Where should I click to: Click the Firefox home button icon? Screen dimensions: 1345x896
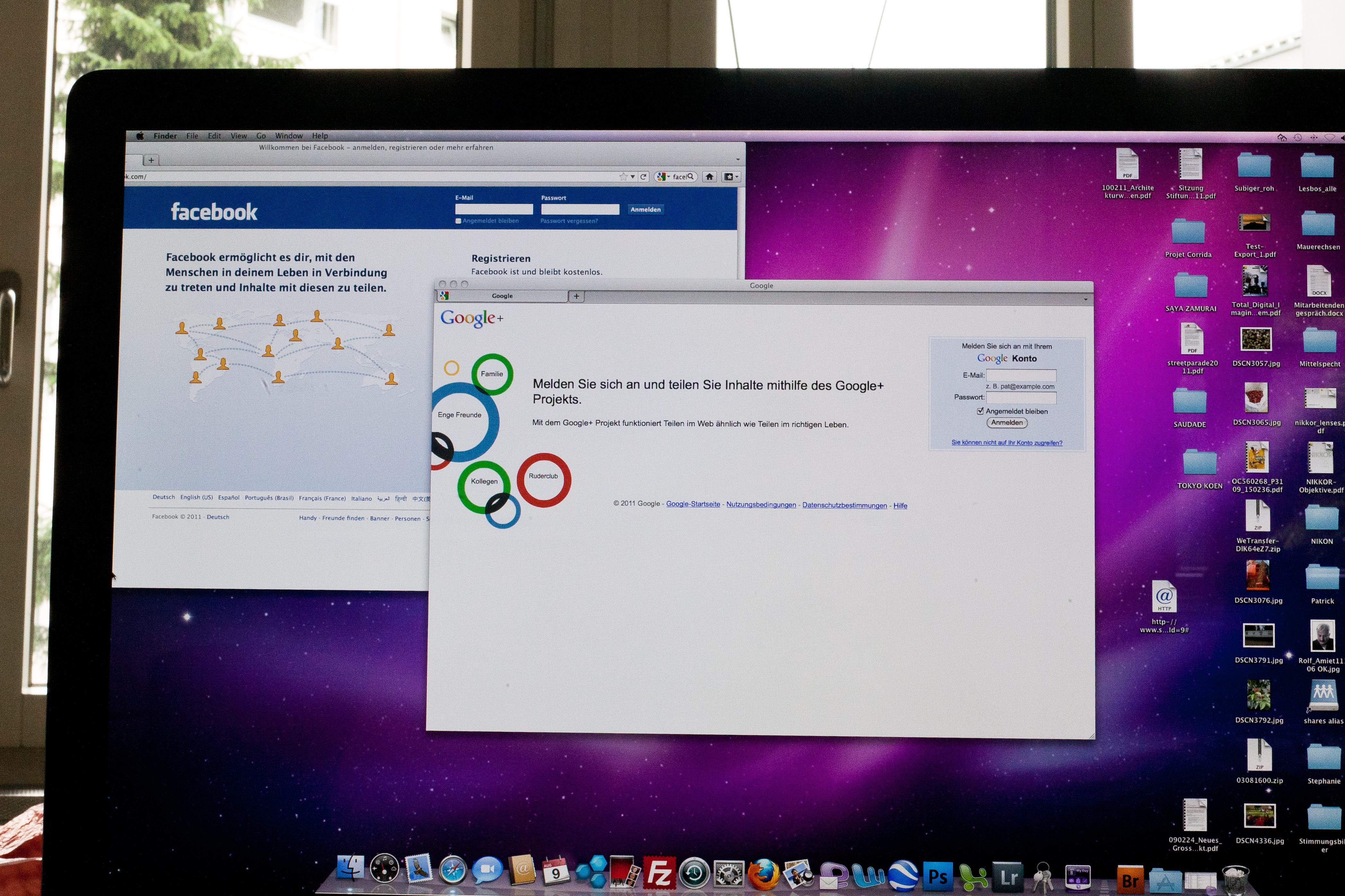coord(709,177)
